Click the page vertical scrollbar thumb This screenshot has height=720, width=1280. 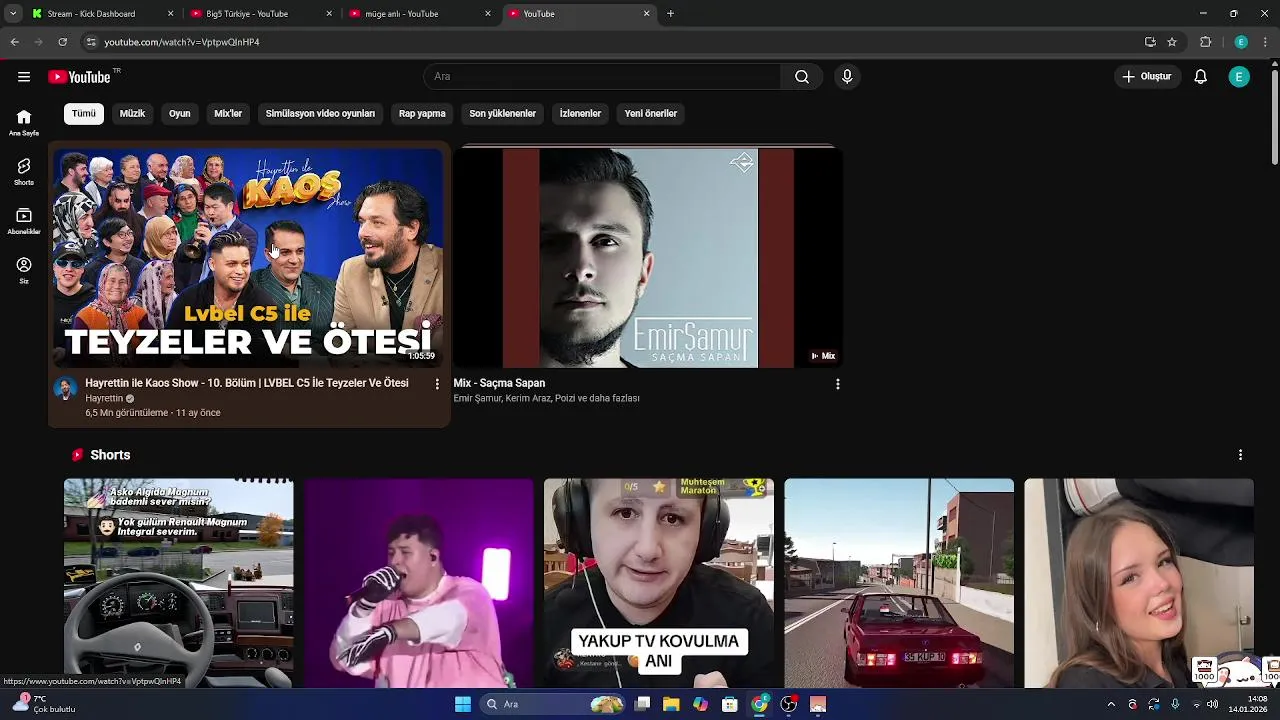(x=1275, y=115)
